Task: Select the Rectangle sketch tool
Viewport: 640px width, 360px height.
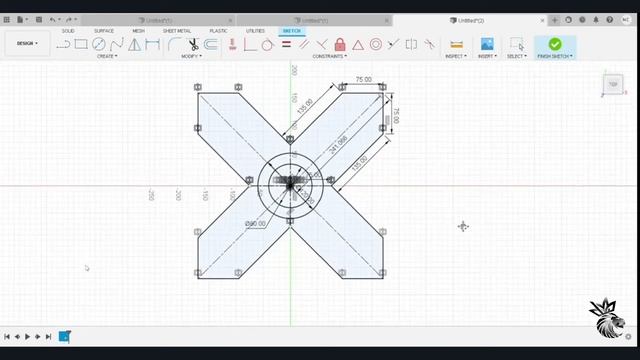Action: (81, 44)
